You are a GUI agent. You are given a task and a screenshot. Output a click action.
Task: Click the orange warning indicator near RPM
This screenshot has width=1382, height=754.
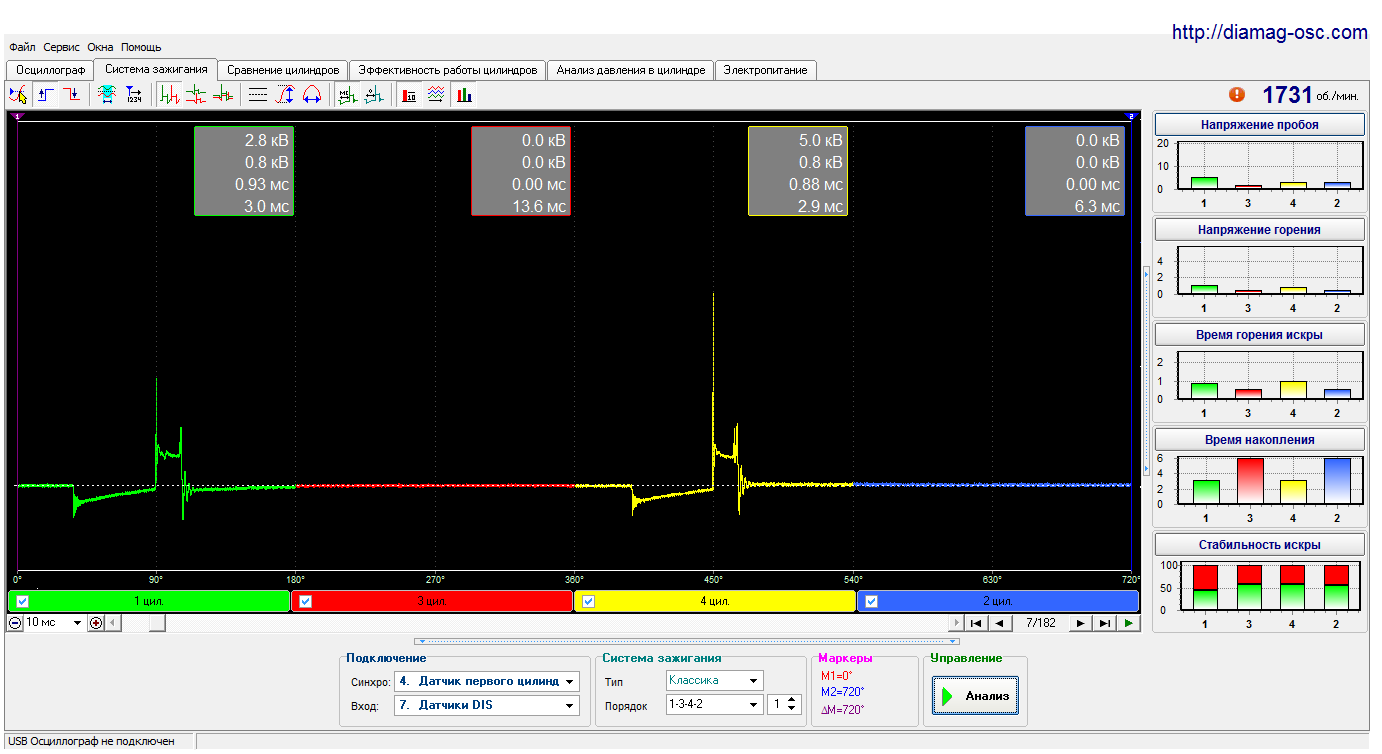(x=1237, y=94)
